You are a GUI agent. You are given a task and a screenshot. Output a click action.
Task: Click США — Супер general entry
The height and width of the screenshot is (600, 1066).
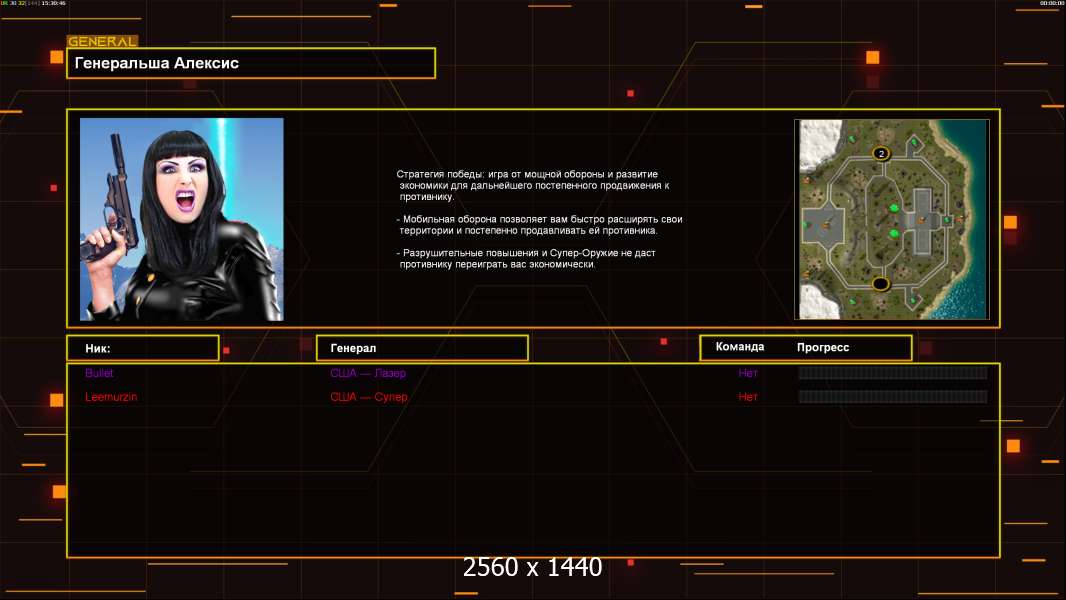click(x=368, y=397)
